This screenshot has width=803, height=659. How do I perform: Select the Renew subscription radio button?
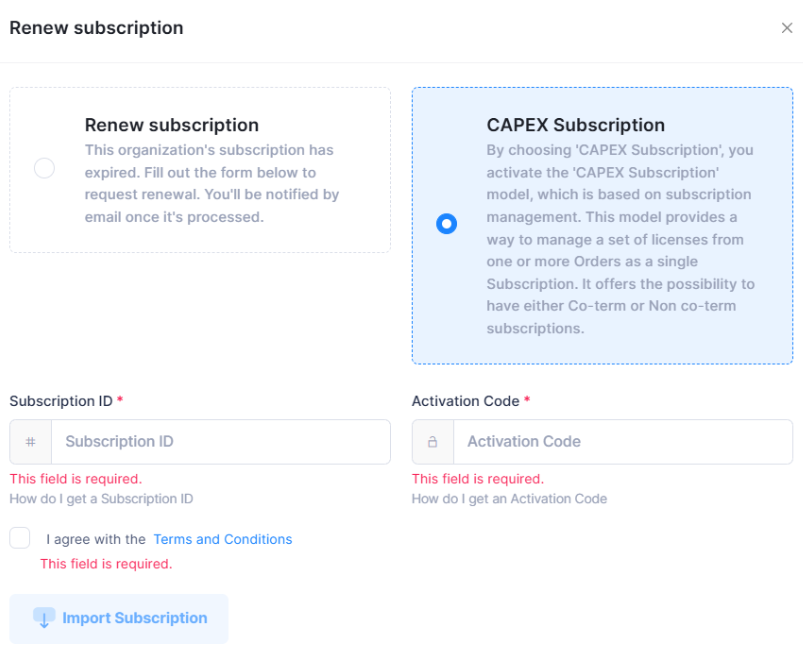pyautogui.click(x=44, y=168)
